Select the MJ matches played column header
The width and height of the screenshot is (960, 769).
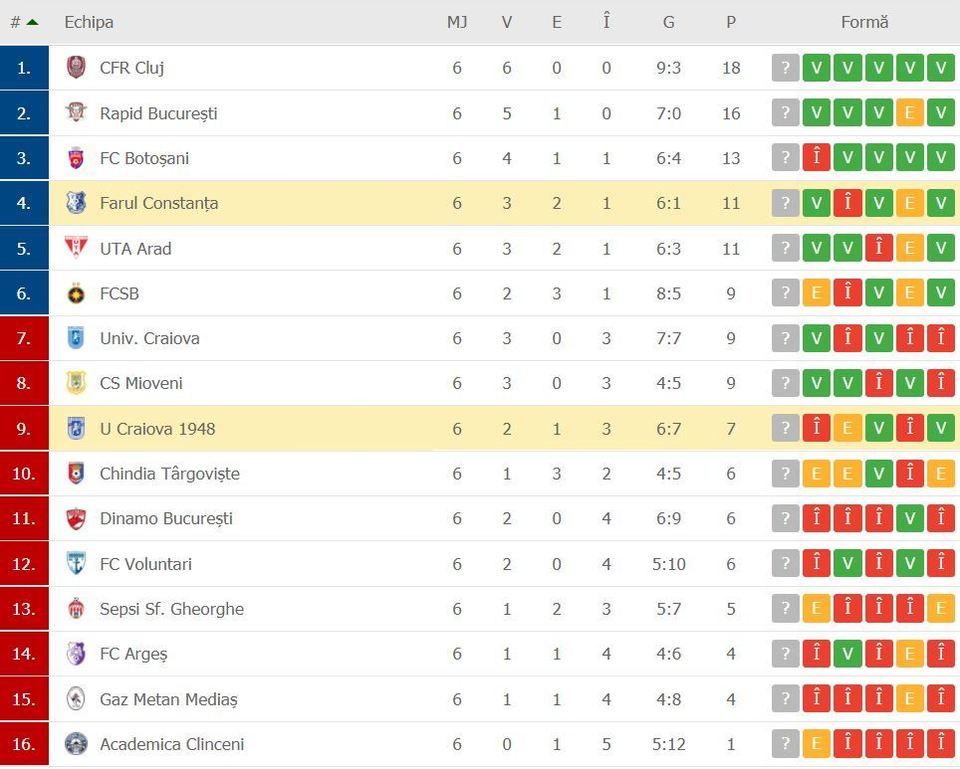point(457,22)
